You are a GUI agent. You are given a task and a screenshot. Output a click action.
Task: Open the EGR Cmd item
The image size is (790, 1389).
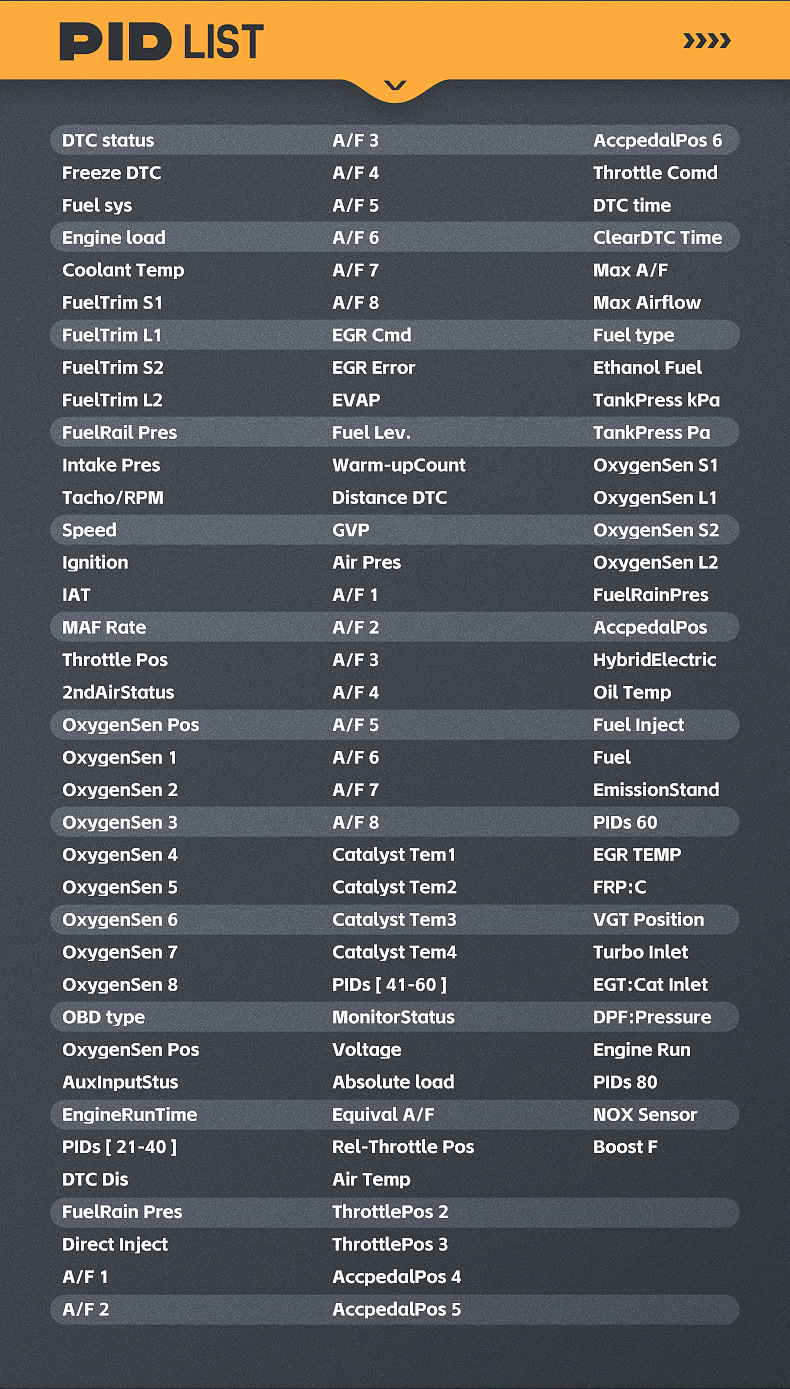[371, 335]
